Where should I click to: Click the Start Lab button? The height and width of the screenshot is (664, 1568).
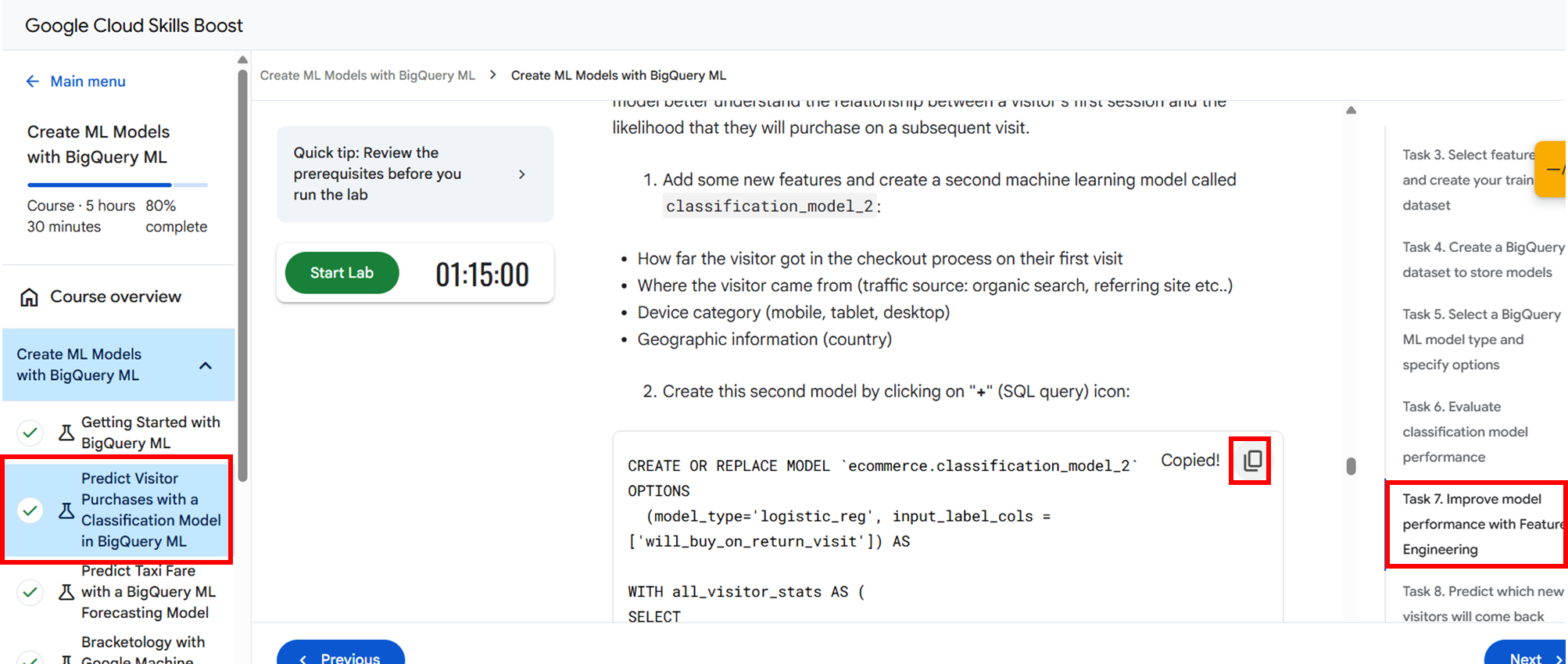point(342,273)
